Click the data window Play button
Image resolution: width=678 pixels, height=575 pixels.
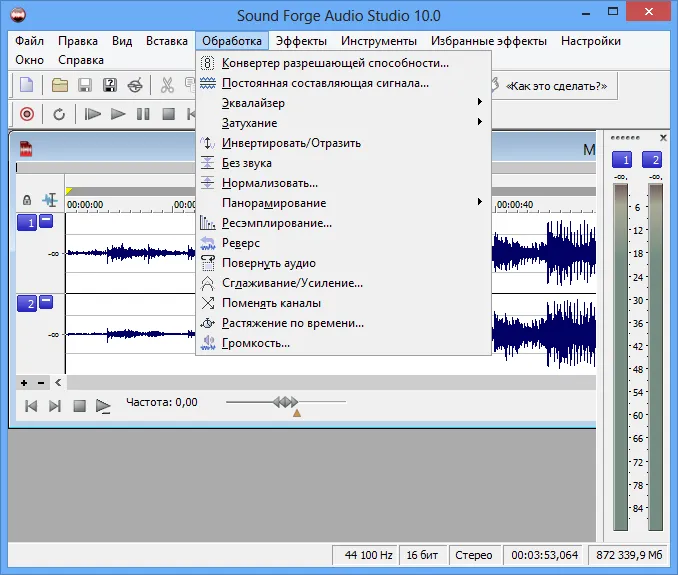103,406
